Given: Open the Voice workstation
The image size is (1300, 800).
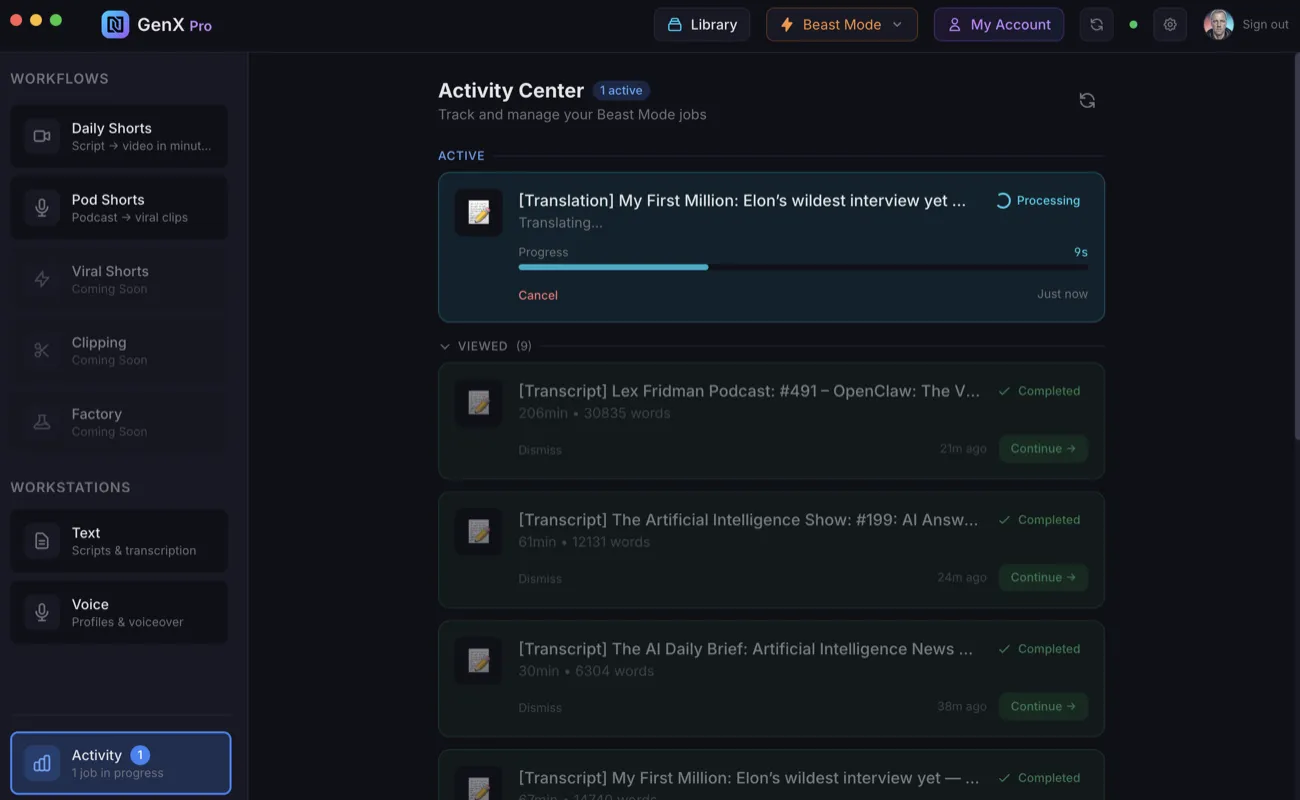Looking at the screenshot, I should 119,612.
